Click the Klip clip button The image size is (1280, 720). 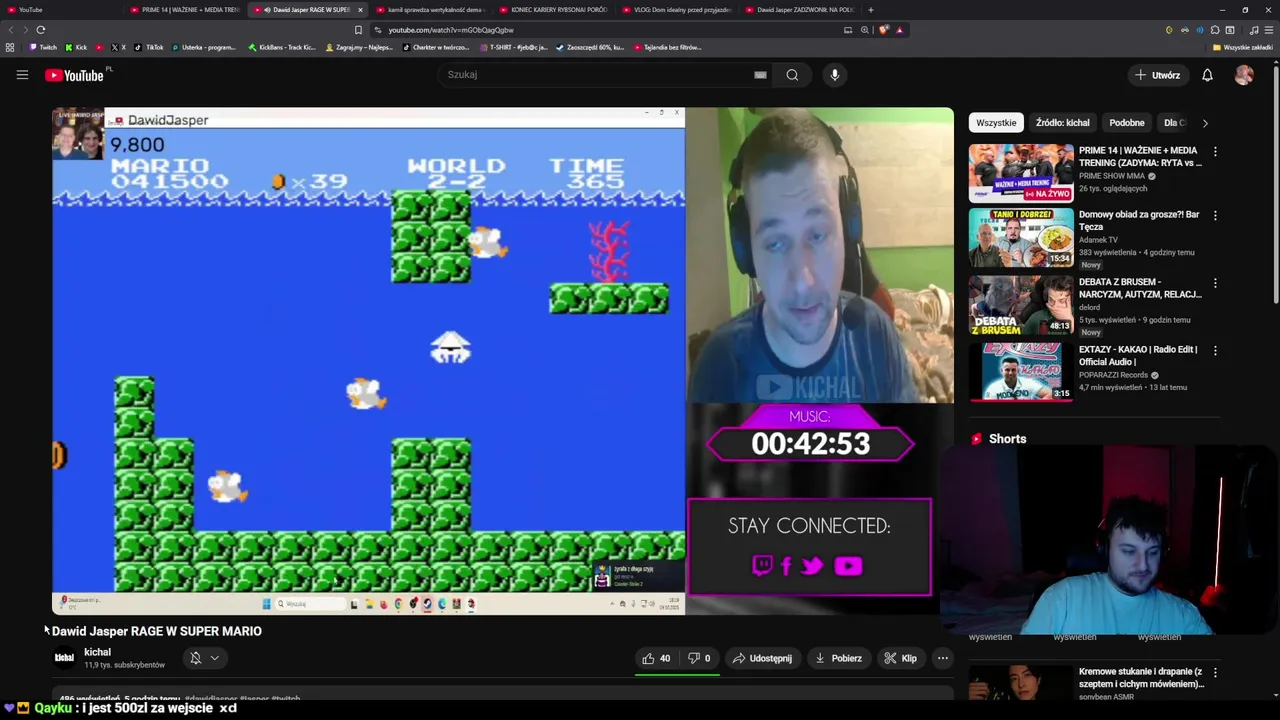(900, 658)
